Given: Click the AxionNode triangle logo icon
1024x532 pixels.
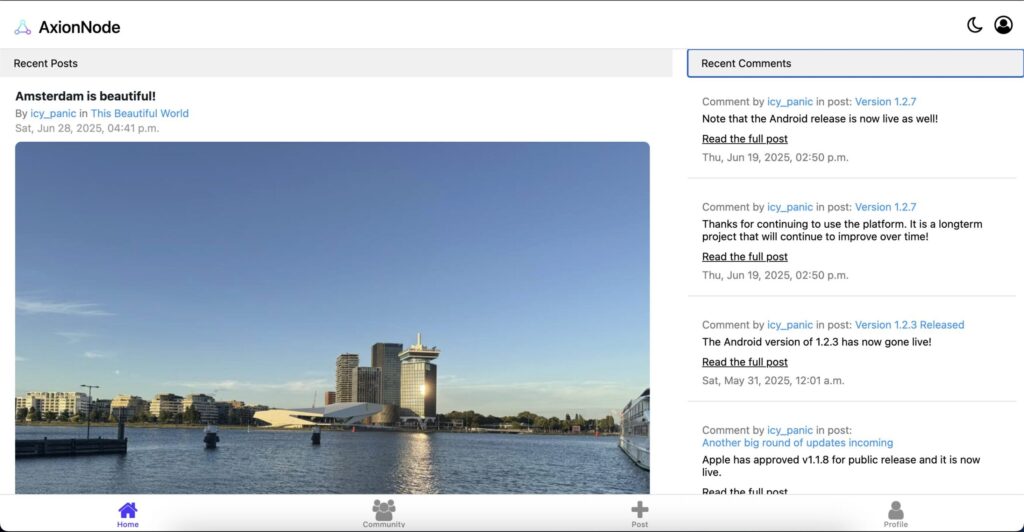Looking at the screenshot, I should pyautogui.click(x=22, y=27).
